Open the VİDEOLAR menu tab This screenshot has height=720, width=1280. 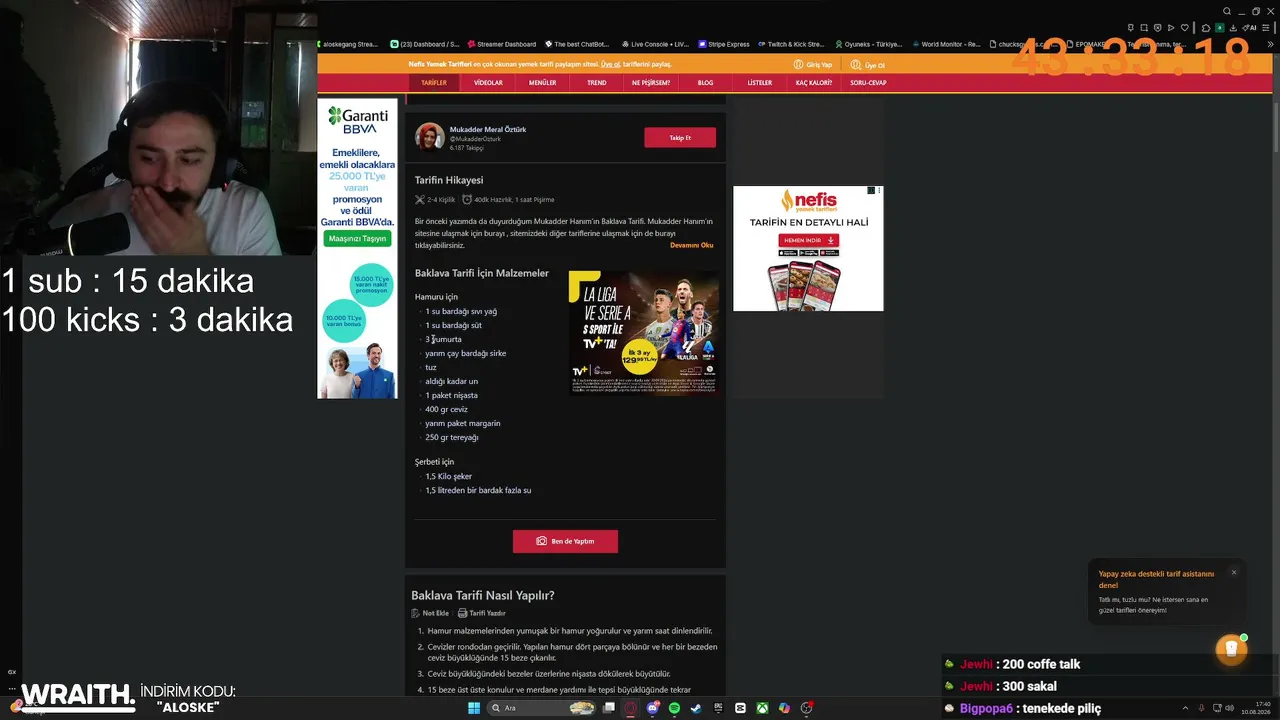coord(488,83)
